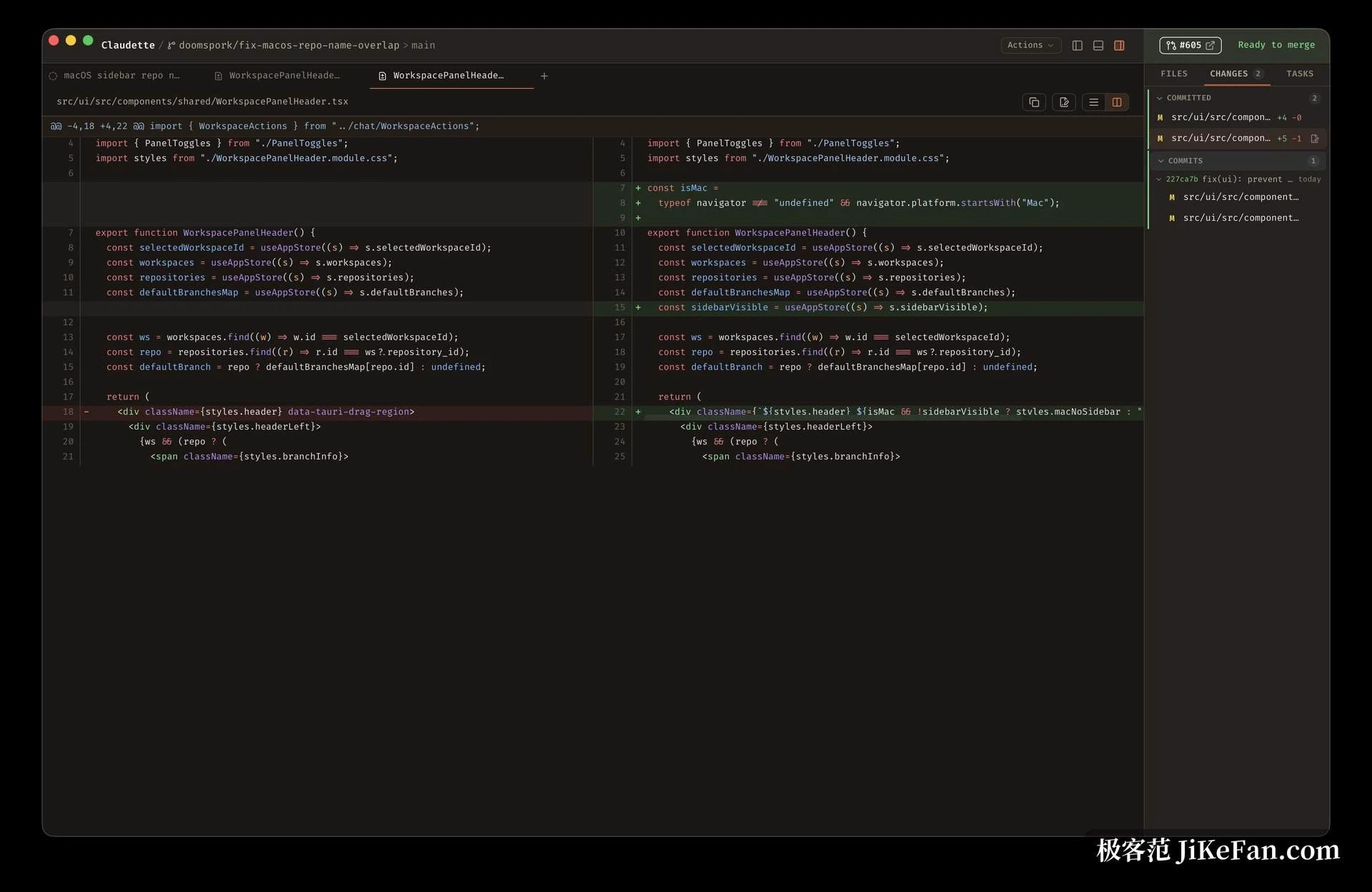Click the pull request icon beside #605
Screen dimensions: 1372x892
1170,46
